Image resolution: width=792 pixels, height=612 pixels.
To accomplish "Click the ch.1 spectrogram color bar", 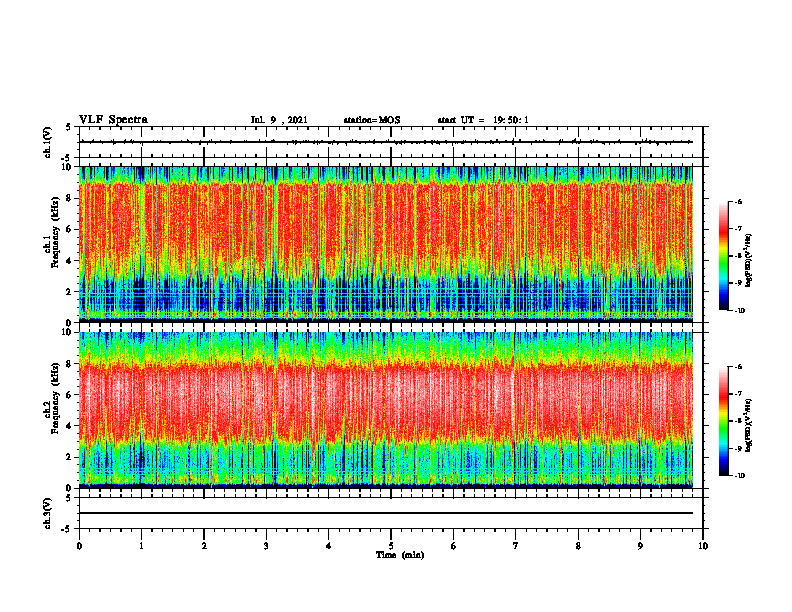I will tap(723, 256).
